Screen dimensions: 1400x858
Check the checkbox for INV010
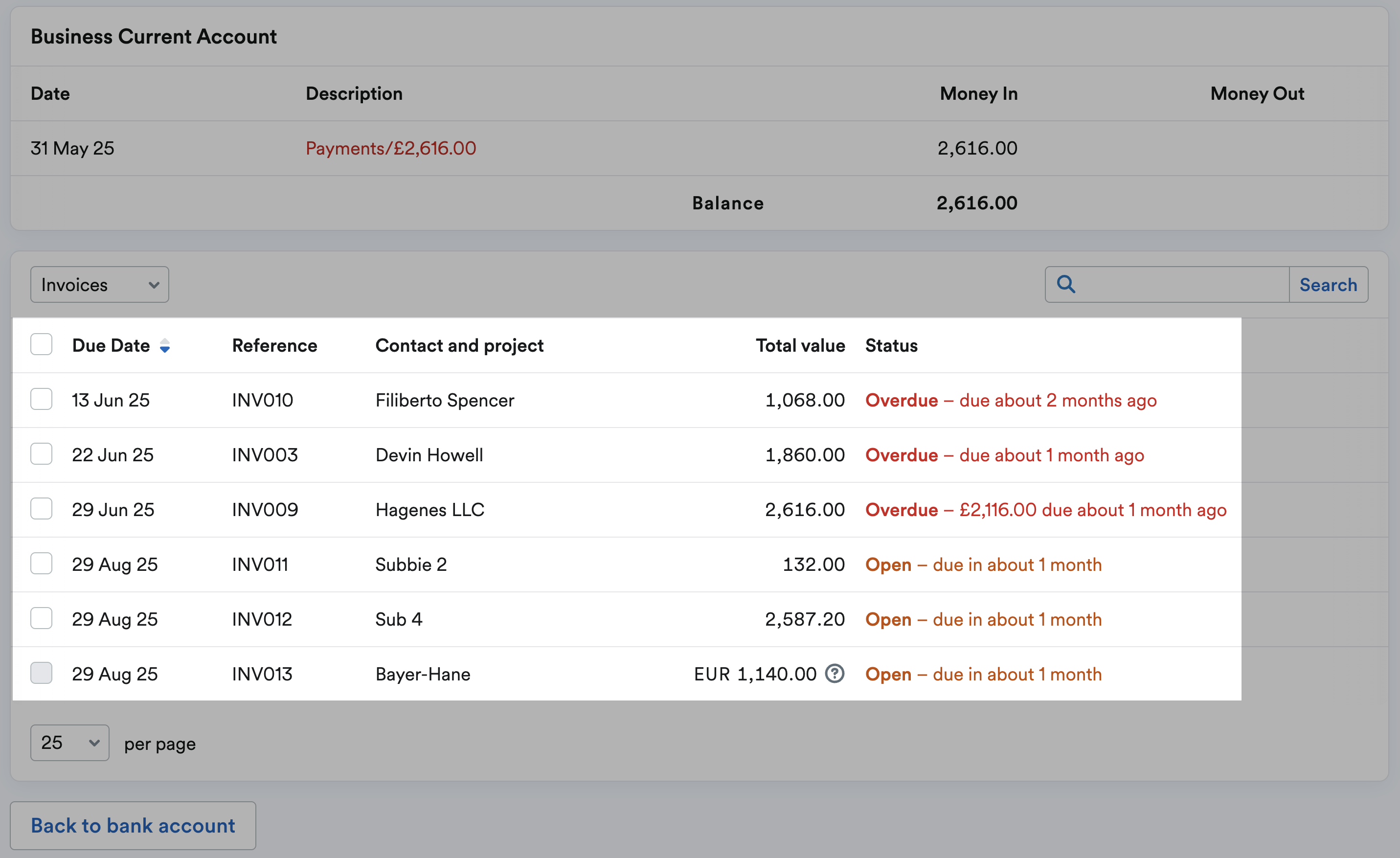[x=41, y=399]
